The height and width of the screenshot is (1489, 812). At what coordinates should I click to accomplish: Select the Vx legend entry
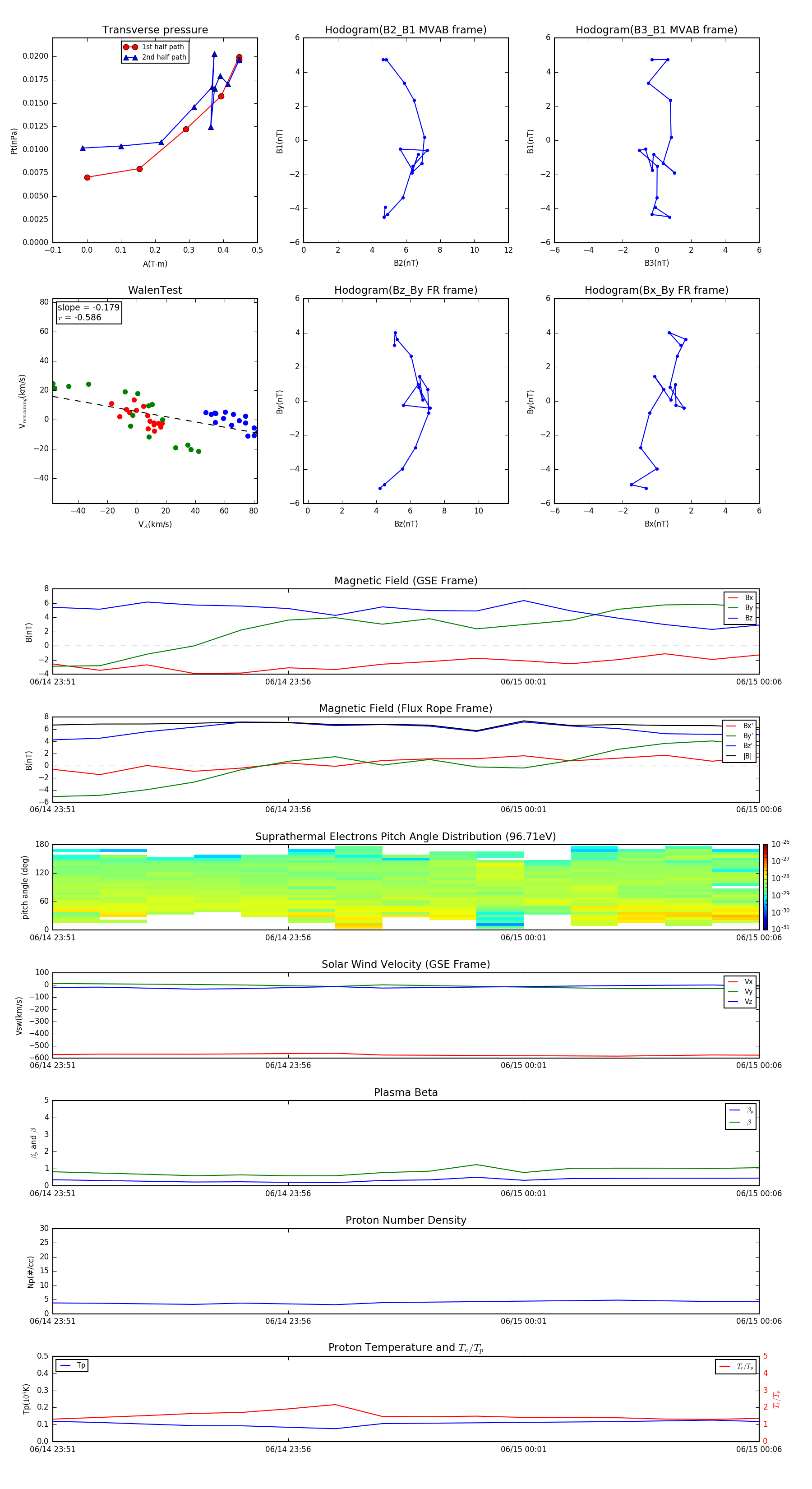pyautogui.click(x=740, y=982)
